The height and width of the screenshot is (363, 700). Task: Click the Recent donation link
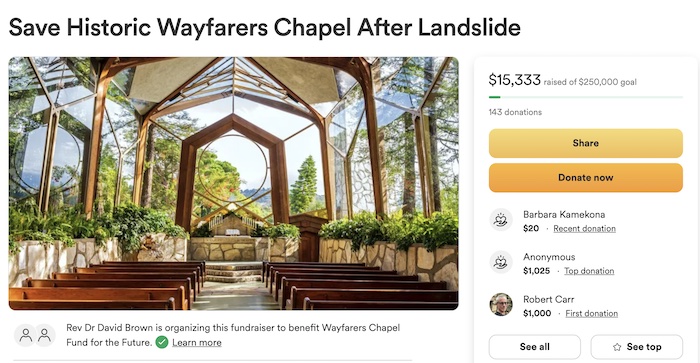point(584,228)
